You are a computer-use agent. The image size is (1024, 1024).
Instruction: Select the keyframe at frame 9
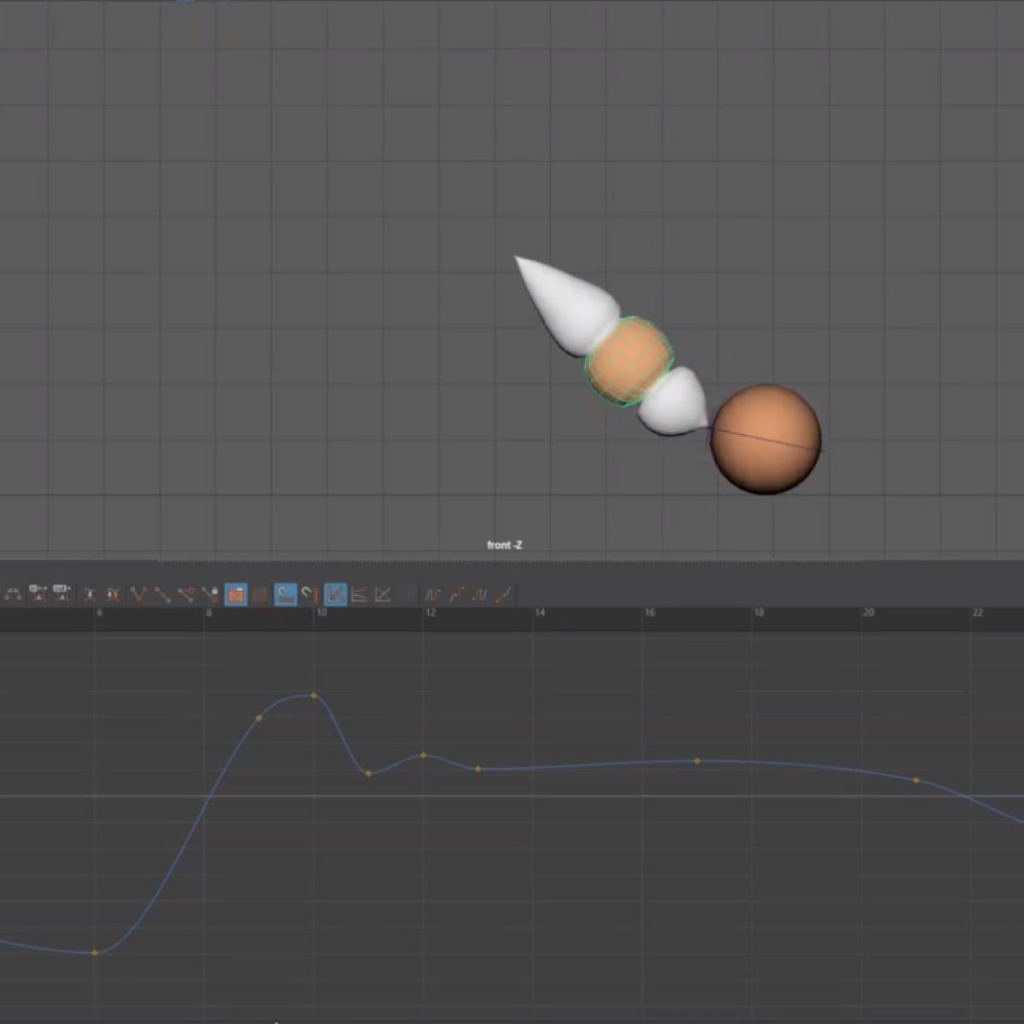point(259,718)
